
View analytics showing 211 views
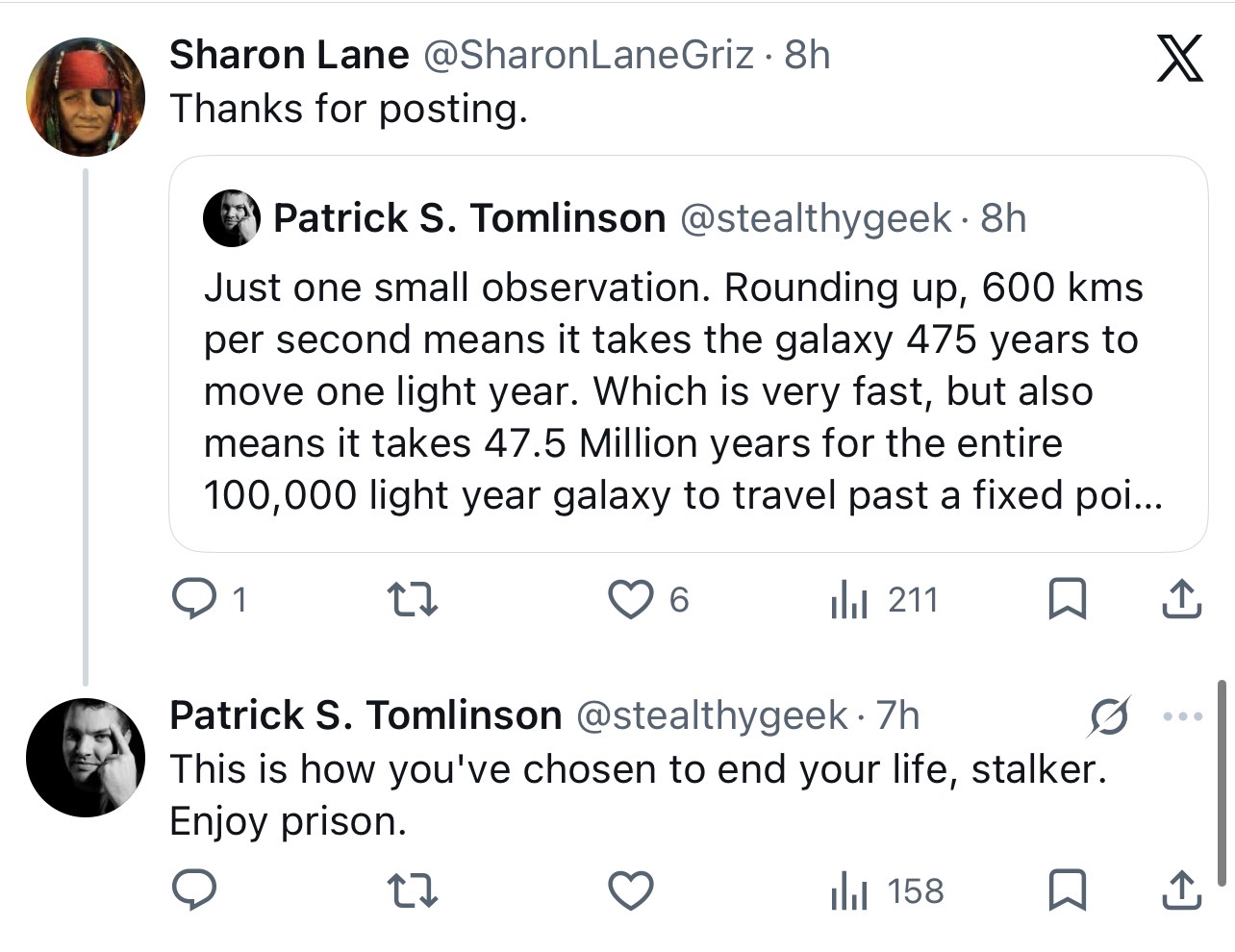(883, 600)
